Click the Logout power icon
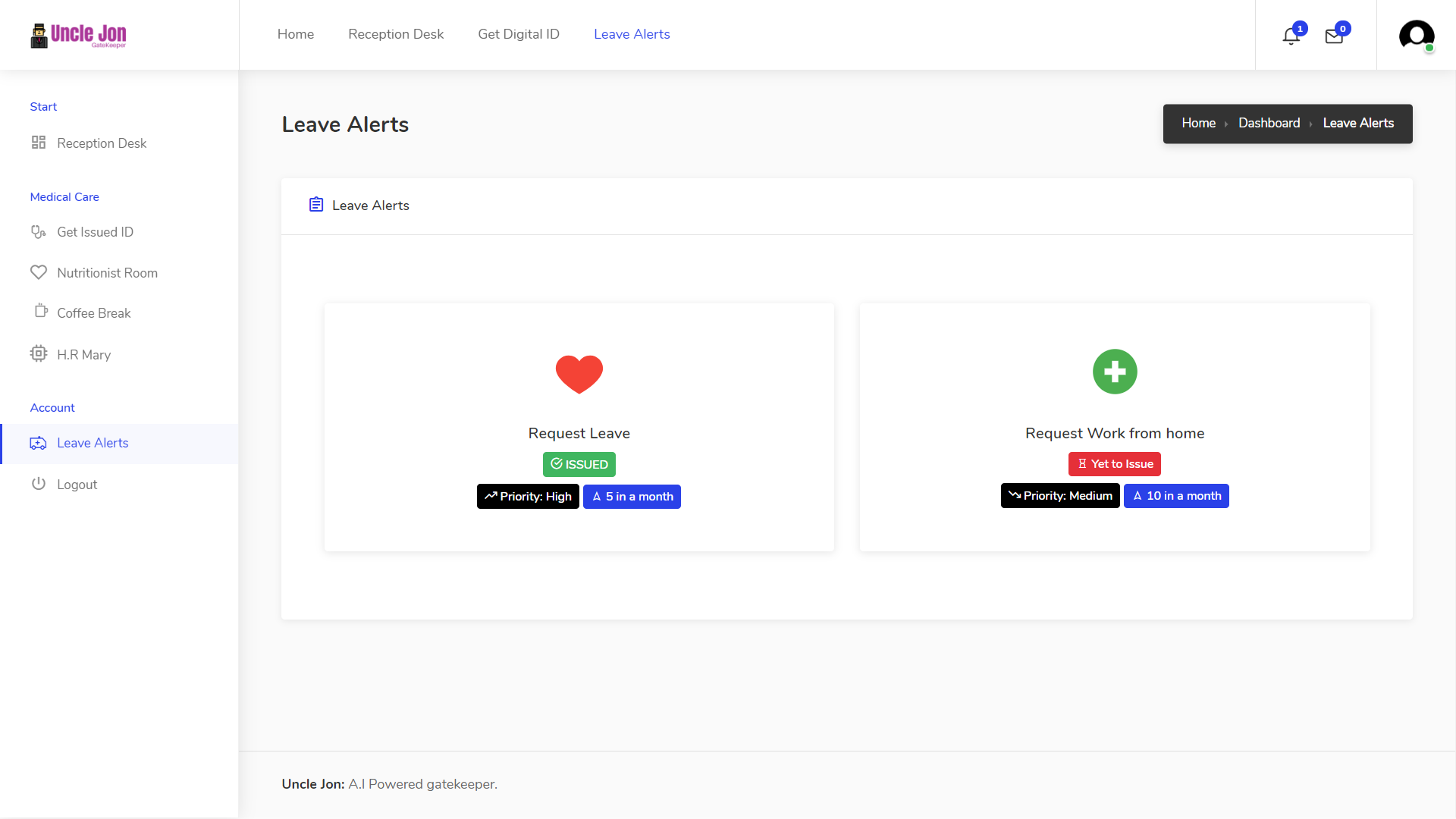This screenshot has height=819, width=1456. tap(39, 484)
